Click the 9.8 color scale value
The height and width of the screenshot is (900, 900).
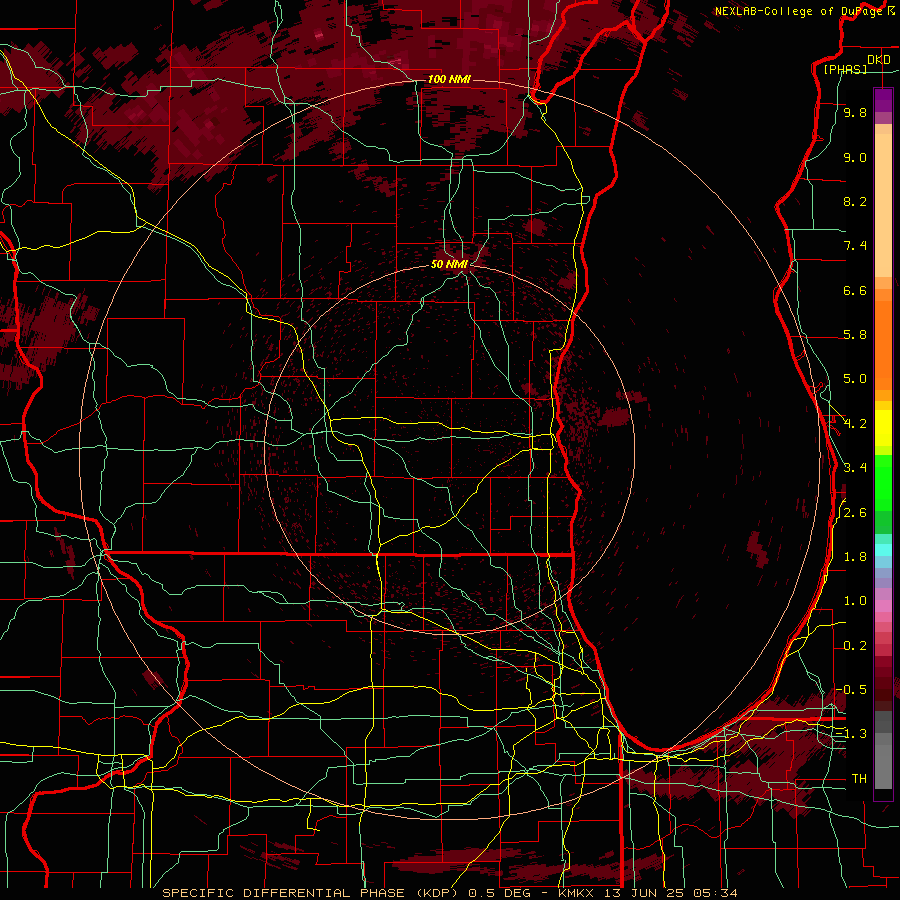point(855,113)
